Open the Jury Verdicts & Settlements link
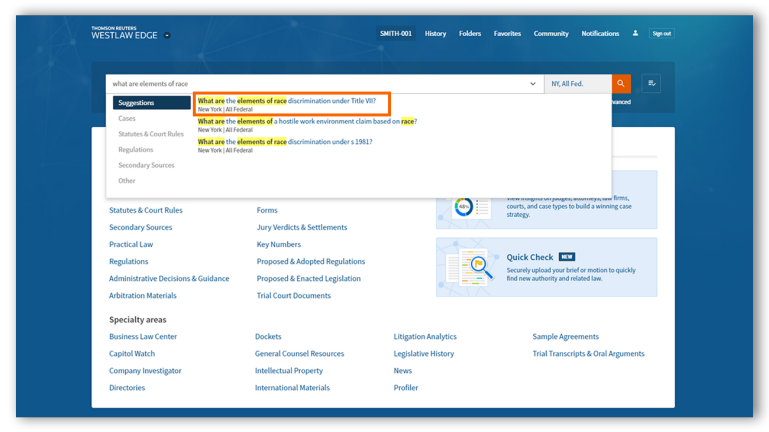 [301, 227]
